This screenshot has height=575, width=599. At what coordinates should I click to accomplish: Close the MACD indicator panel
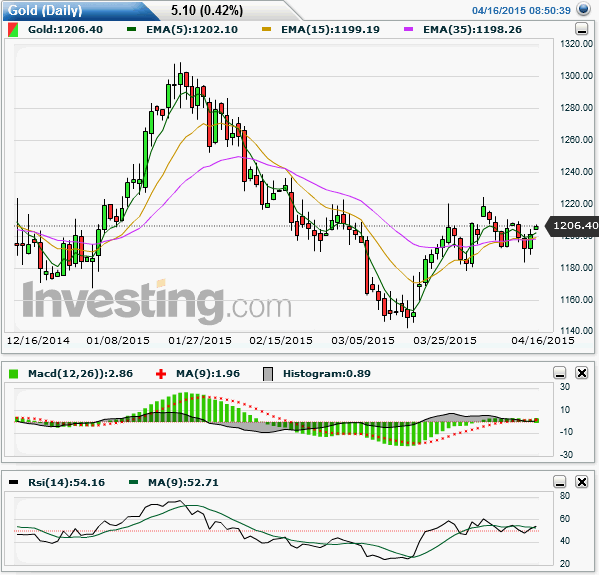point(581,373)
